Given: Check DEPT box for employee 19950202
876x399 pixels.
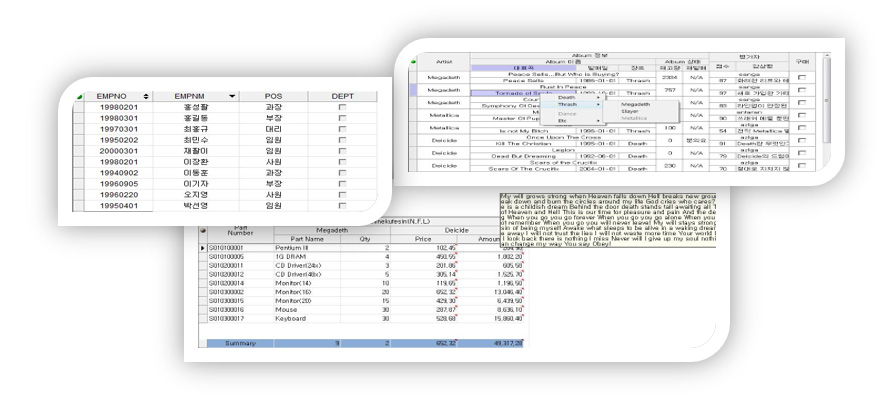Looking at the screenshot, I should coord(342,140).
